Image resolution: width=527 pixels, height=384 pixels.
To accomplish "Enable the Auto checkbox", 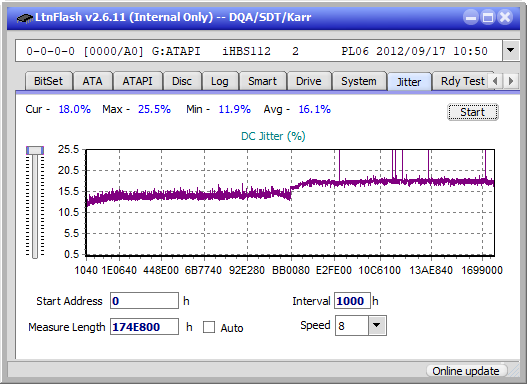I will tap(209, 327).
